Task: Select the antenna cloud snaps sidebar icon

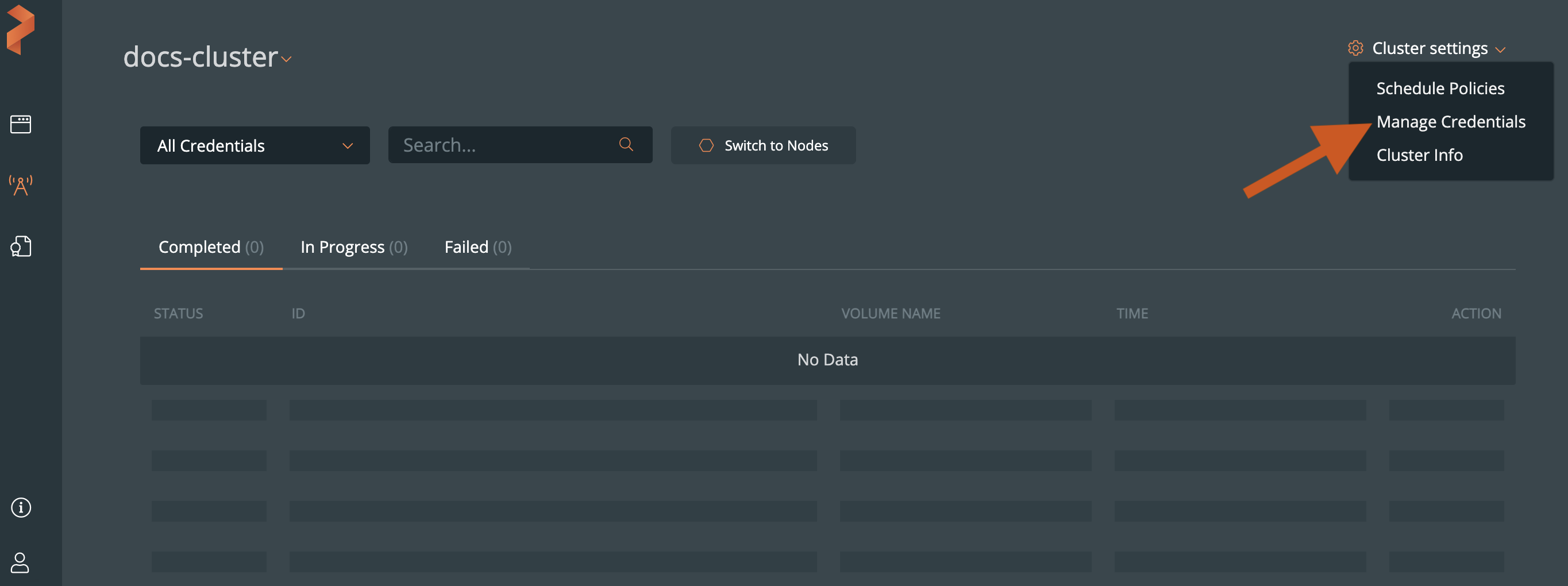Action: (x=21, y=185)
